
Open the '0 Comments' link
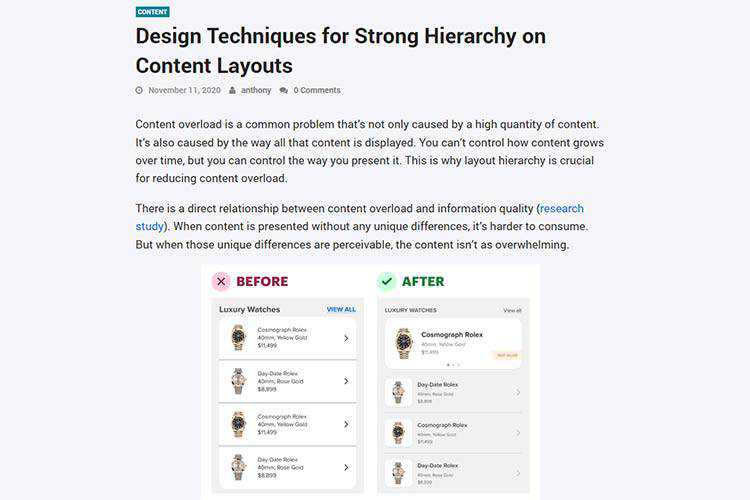[317, 90]
